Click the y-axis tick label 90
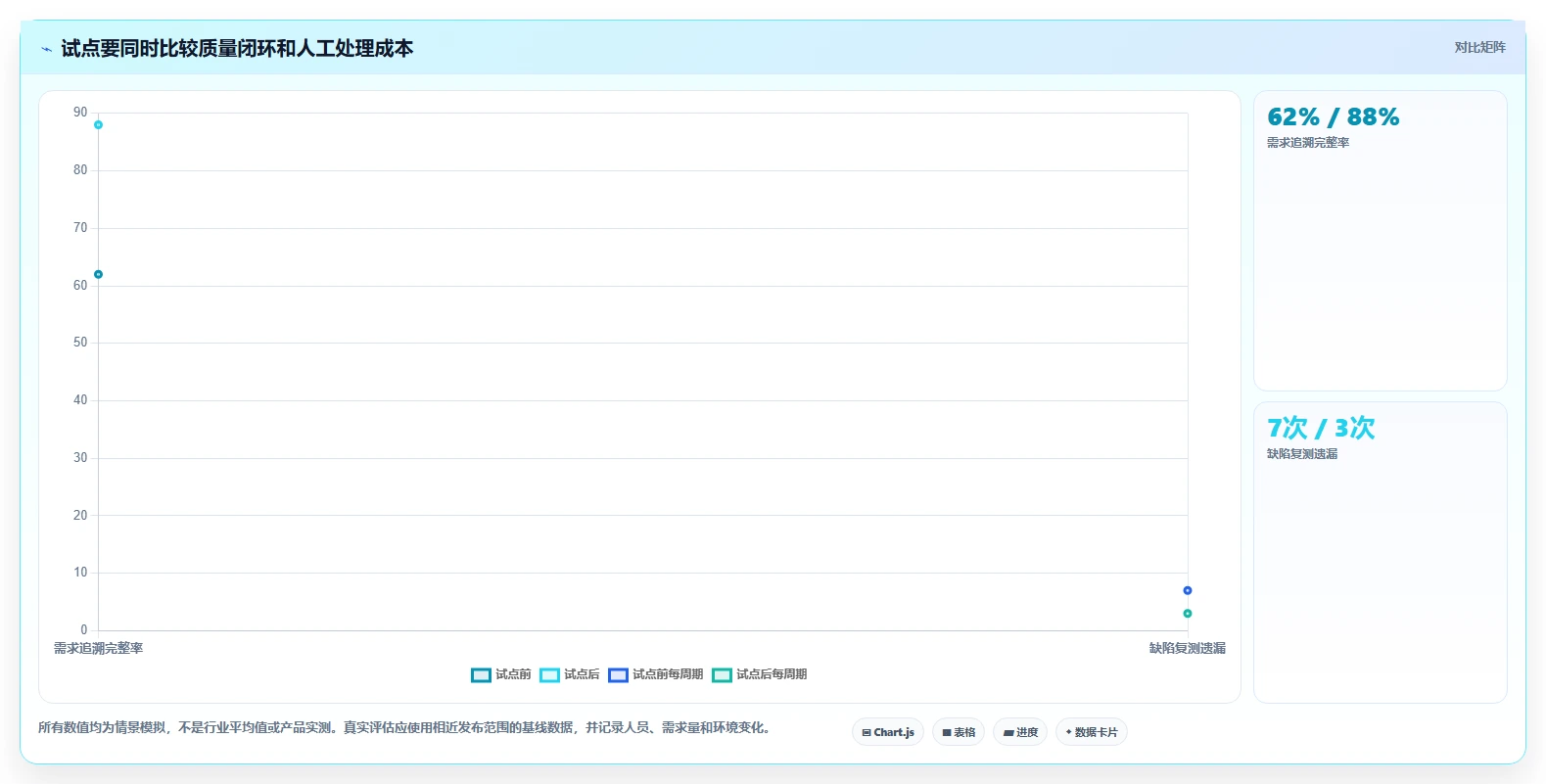 (x=80, y=113)
